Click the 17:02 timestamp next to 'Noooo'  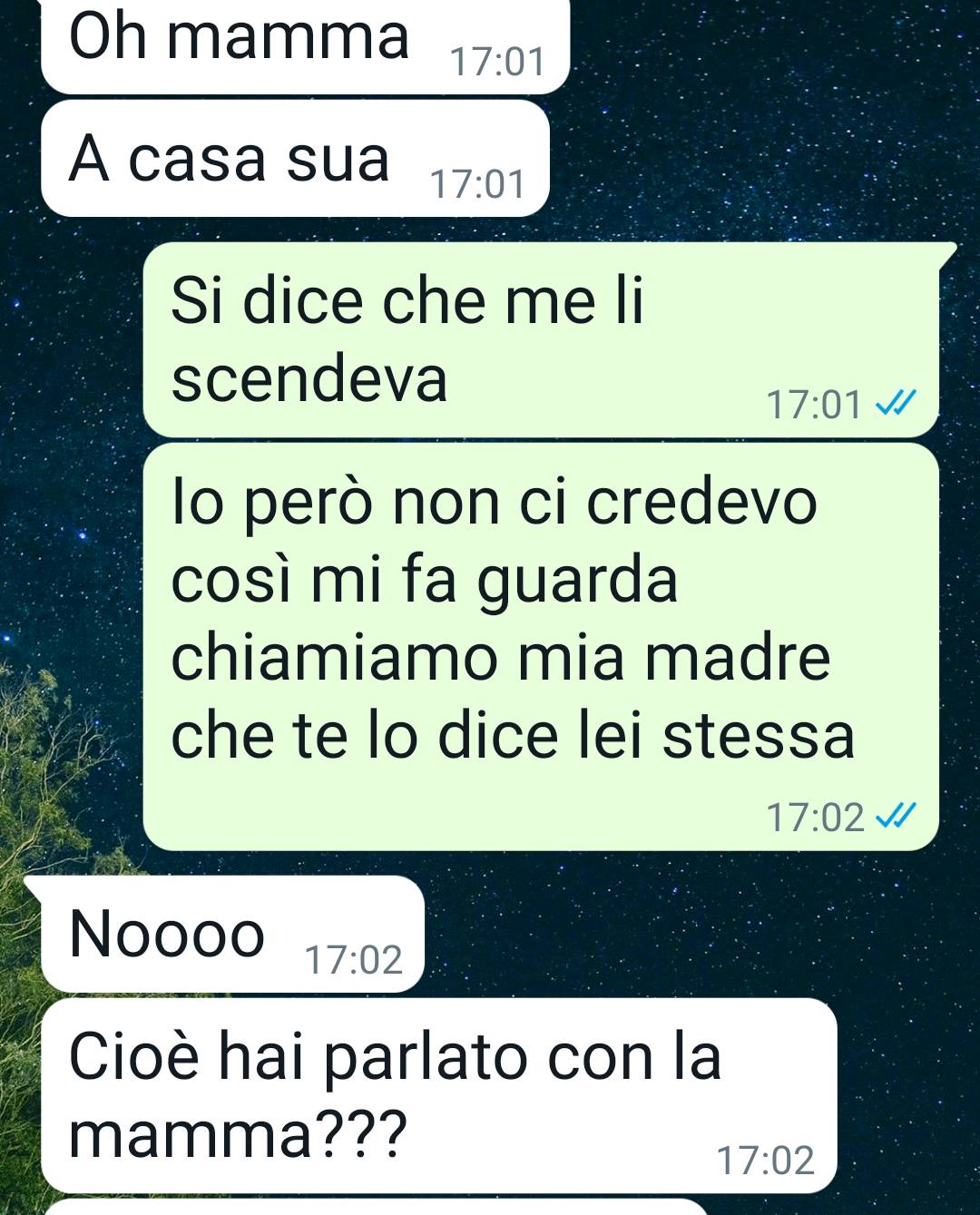point(354,959)
